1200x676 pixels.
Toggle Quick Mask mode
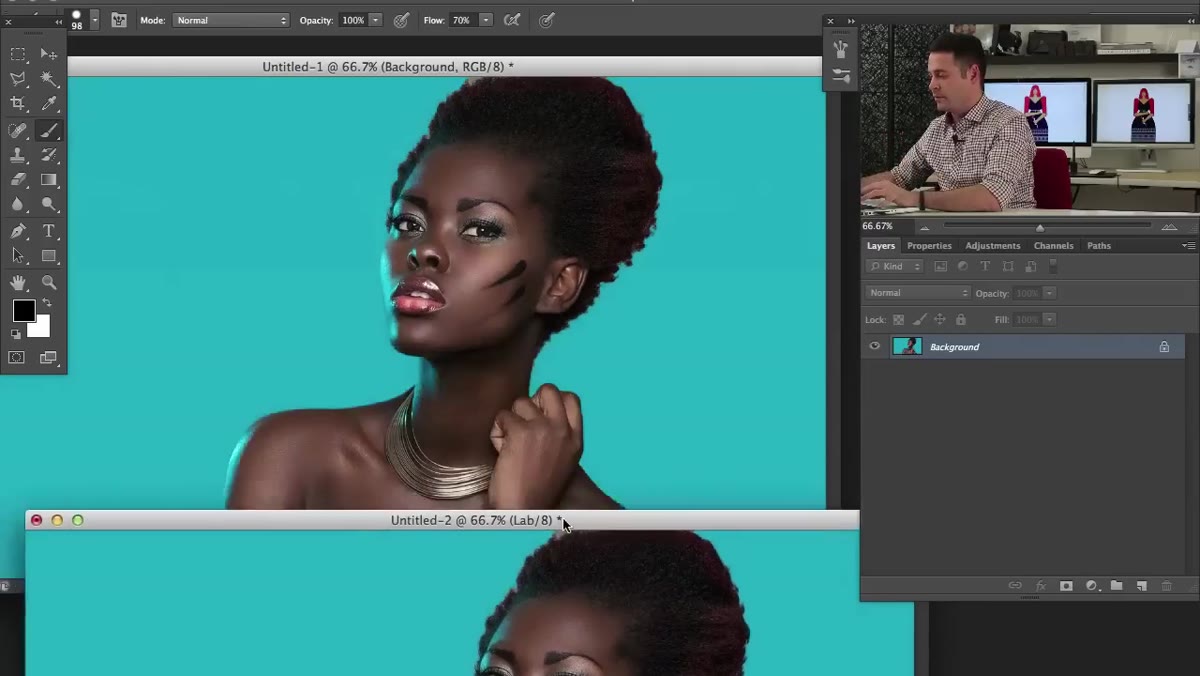(x=17, y=357)
